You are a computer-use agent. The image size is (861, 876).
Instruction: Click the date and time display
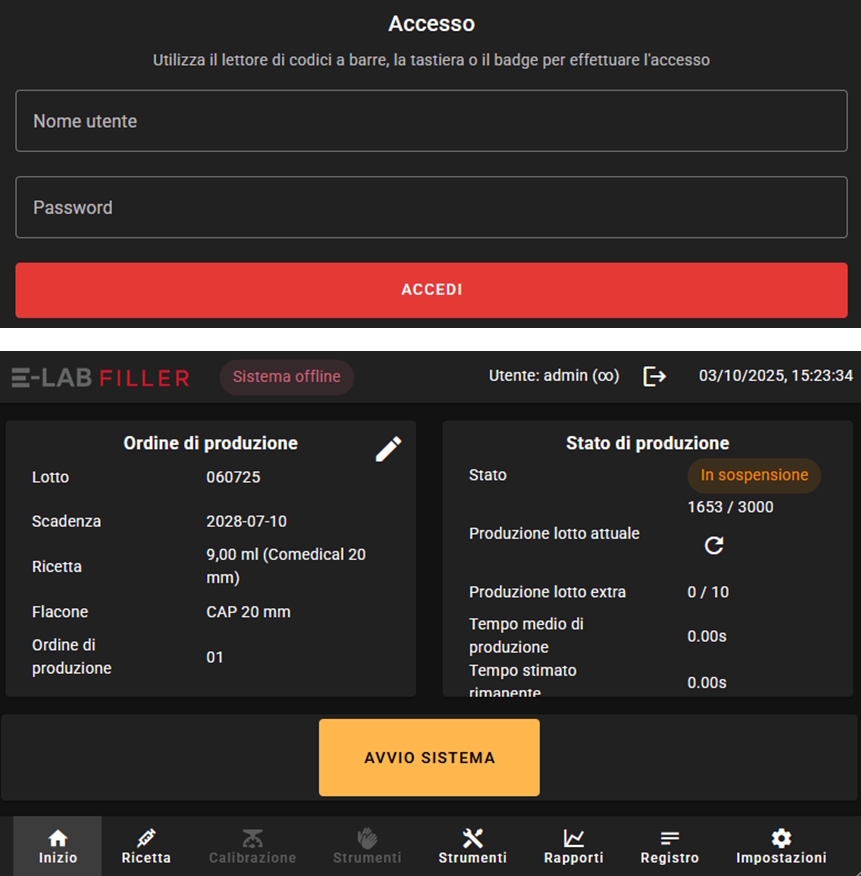click(775, 376)
